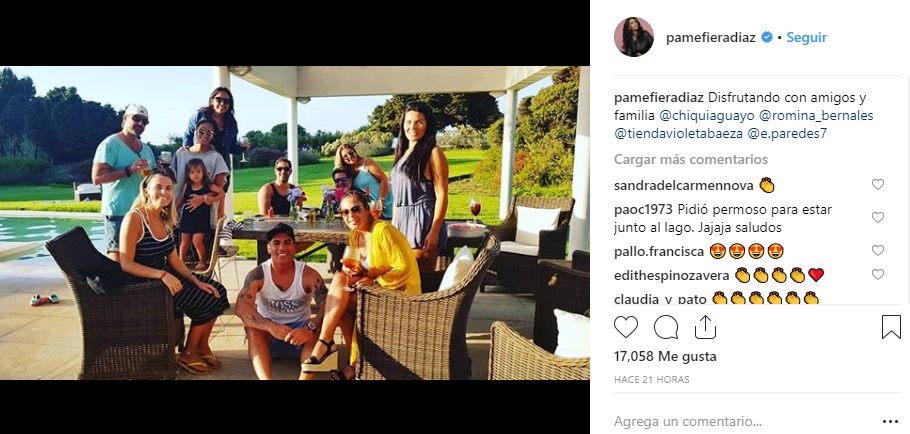Open @tiendavioletabaeza mention link
The width and height of the screenshot is (910, 434).
pos(678,133)
